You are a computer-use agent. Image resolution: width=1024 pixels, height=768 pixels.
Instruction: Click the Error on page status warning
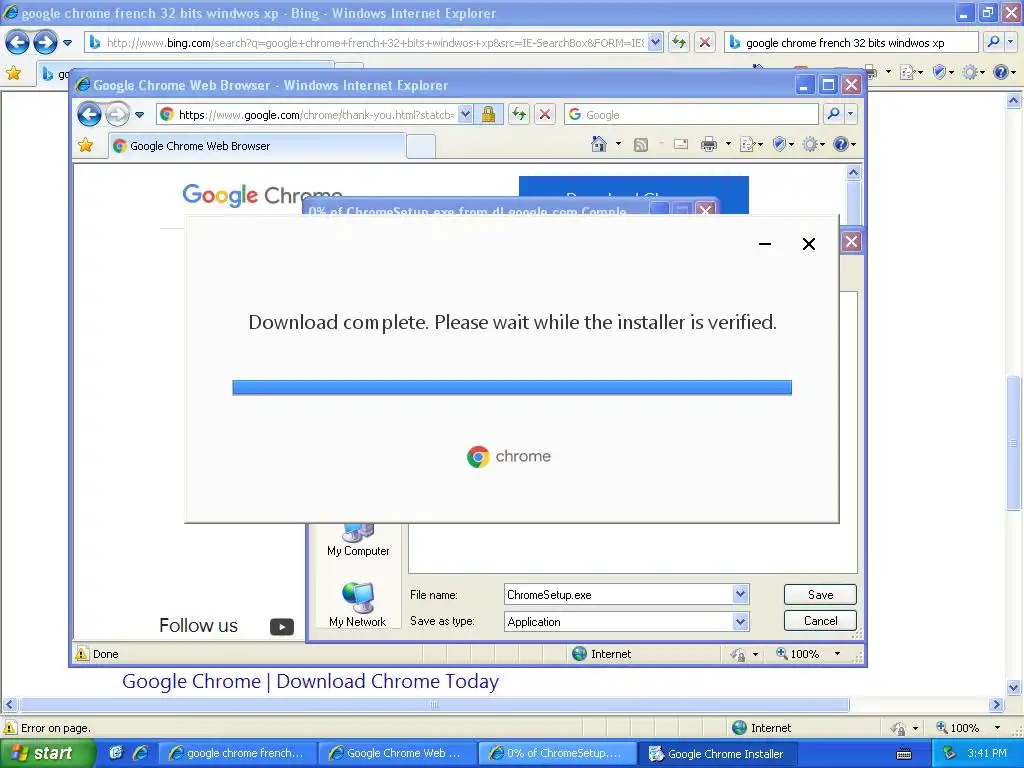[47, 728]
